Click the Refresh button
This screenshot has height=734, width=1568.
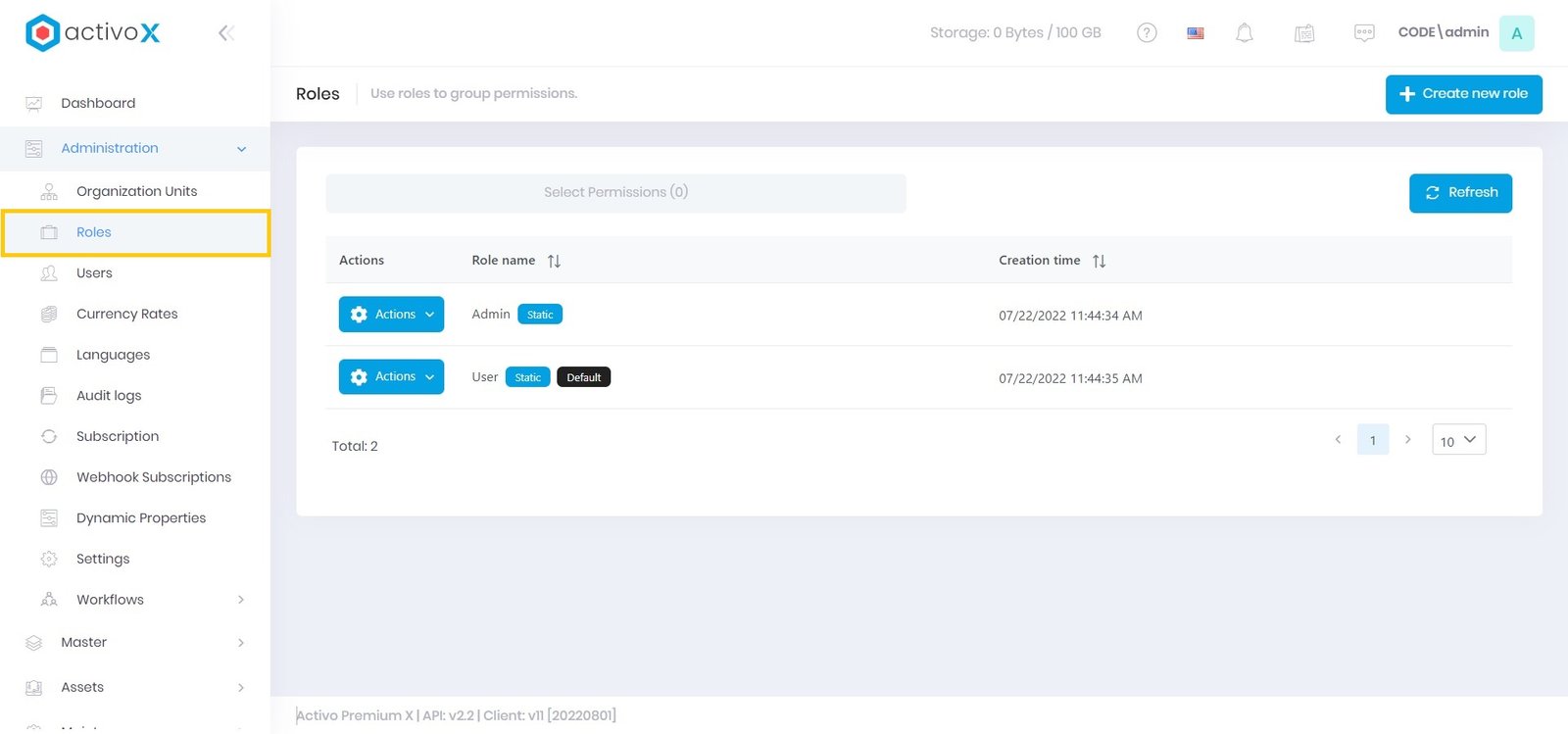pyautogui.click(x=1460, y=193)
